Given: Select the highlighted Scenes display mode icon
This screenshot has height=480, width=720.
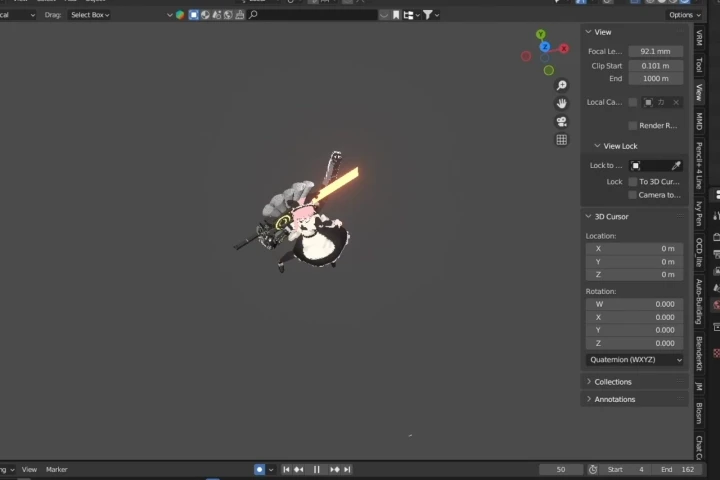Looking at the screenshot, I should (x=194, y=15).
